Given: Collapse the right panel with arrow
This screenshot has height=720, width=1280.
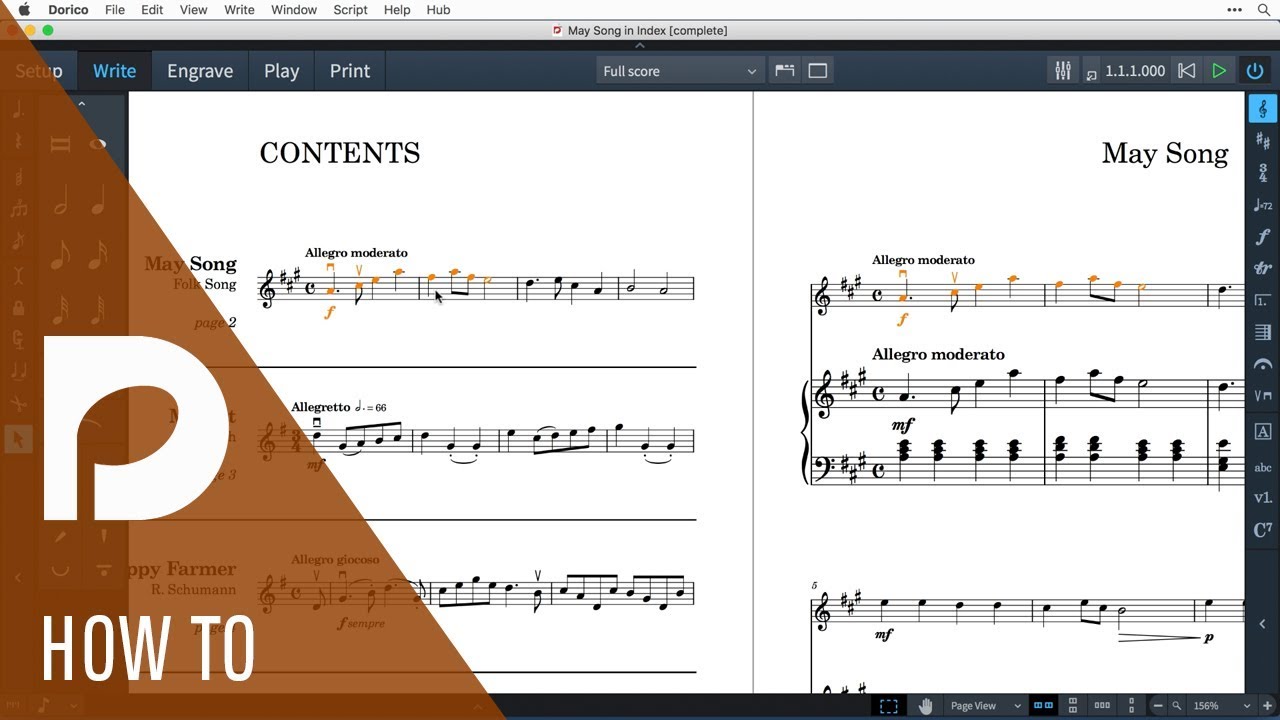Looking at the screenshot, I should point(1262,624).
